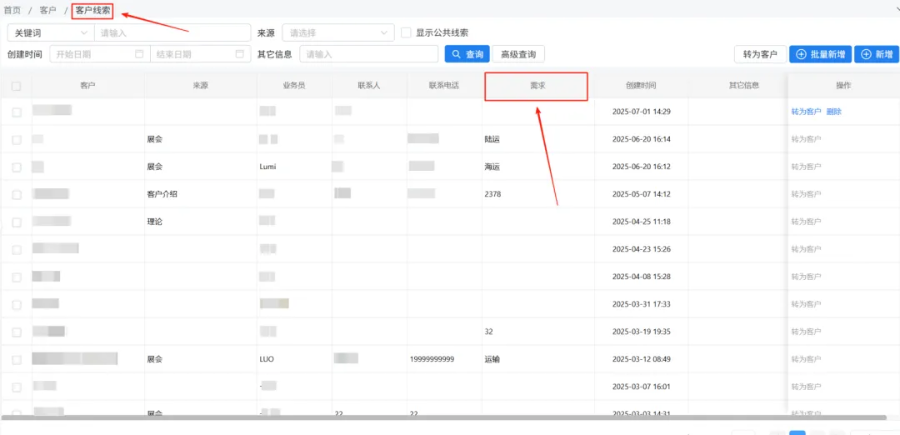
Task: Go to 首页 in the breadcrumb
Action: [x=12, y=10]
